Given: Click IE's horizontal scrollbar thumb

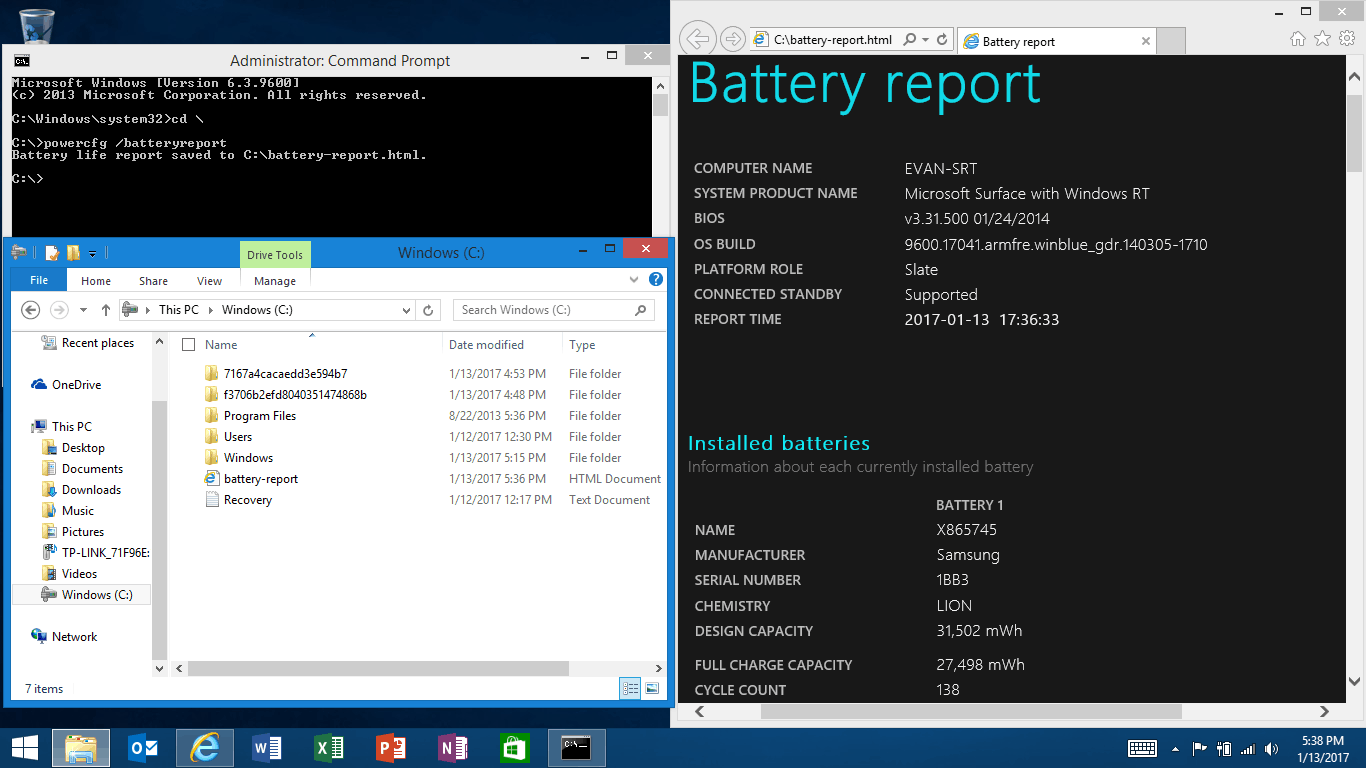Looking at the screenshot, I should coord(971,712).
